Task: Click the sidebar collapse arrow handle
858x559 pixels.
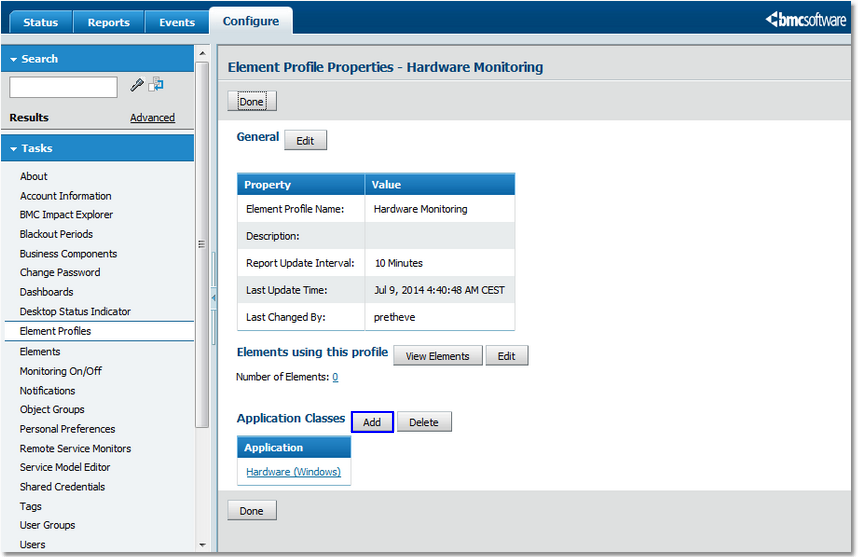Action: [213, 298]
